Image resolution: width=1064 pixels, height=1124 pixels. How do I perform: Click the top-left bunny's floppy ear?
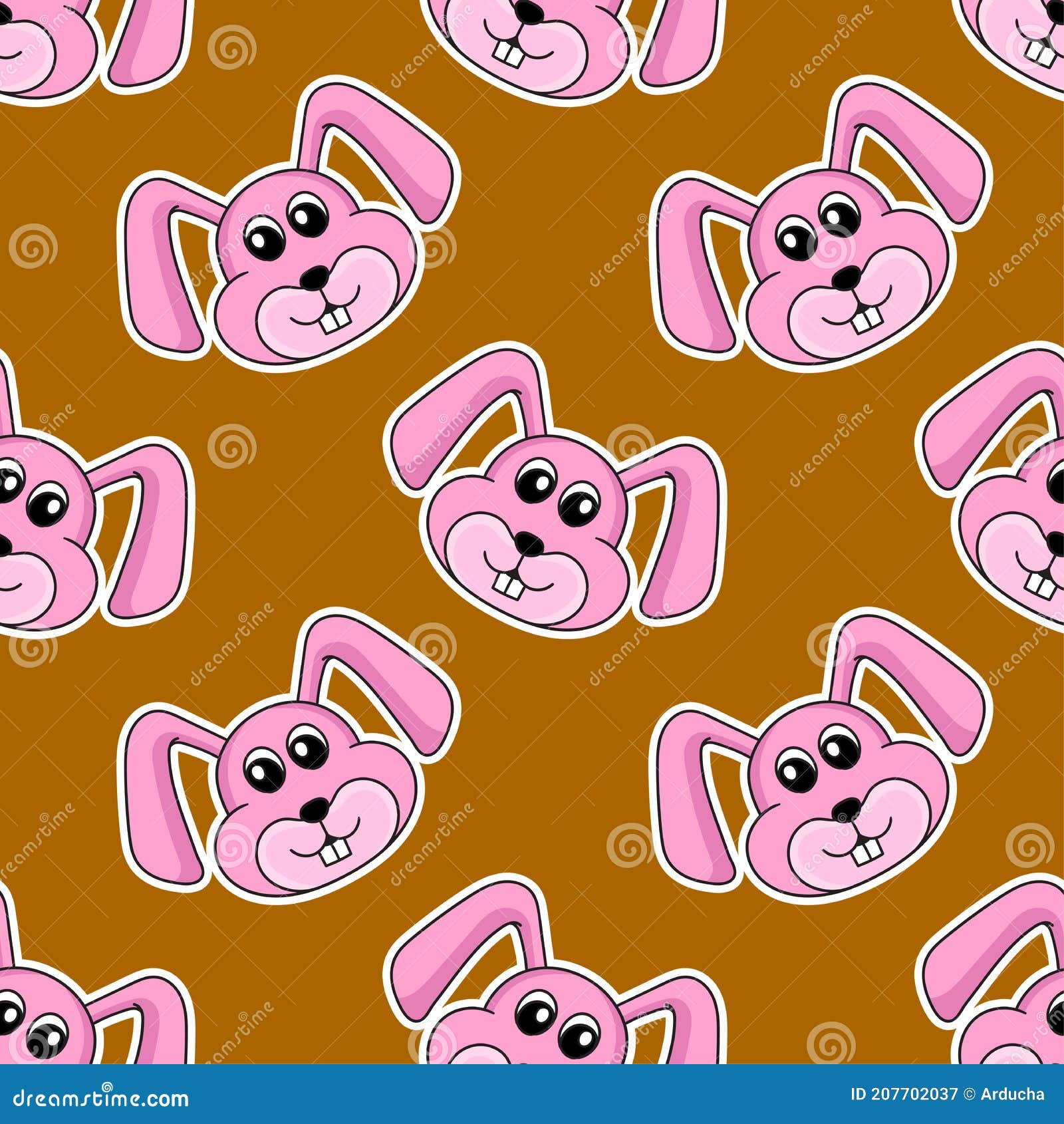point(166,266)
